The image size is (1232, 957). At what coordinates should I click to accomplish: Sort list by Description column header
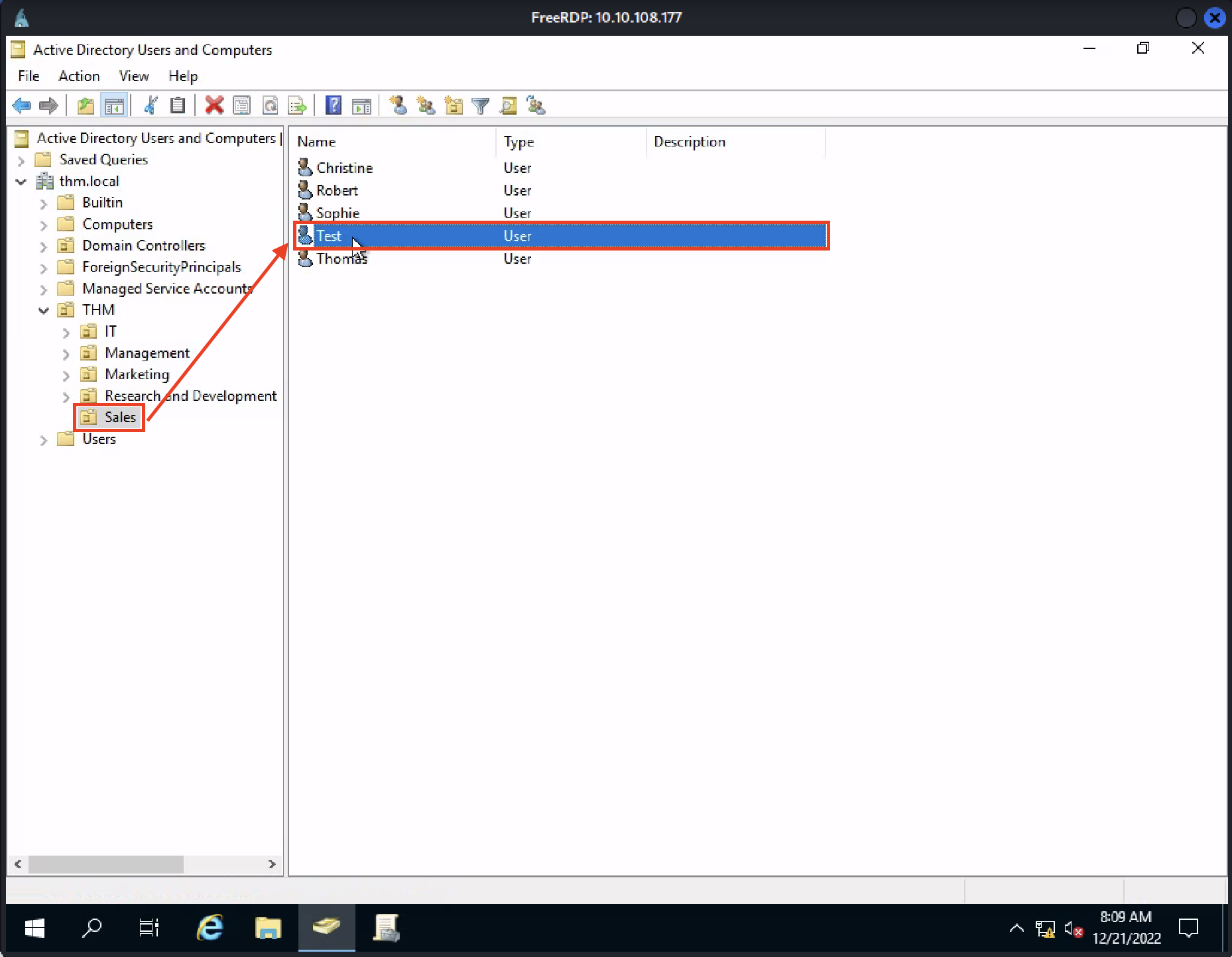736,142
